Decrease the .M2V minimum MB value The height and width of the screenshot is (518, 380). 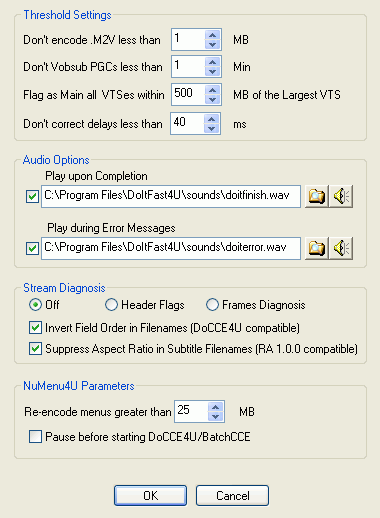pos(212,44)
